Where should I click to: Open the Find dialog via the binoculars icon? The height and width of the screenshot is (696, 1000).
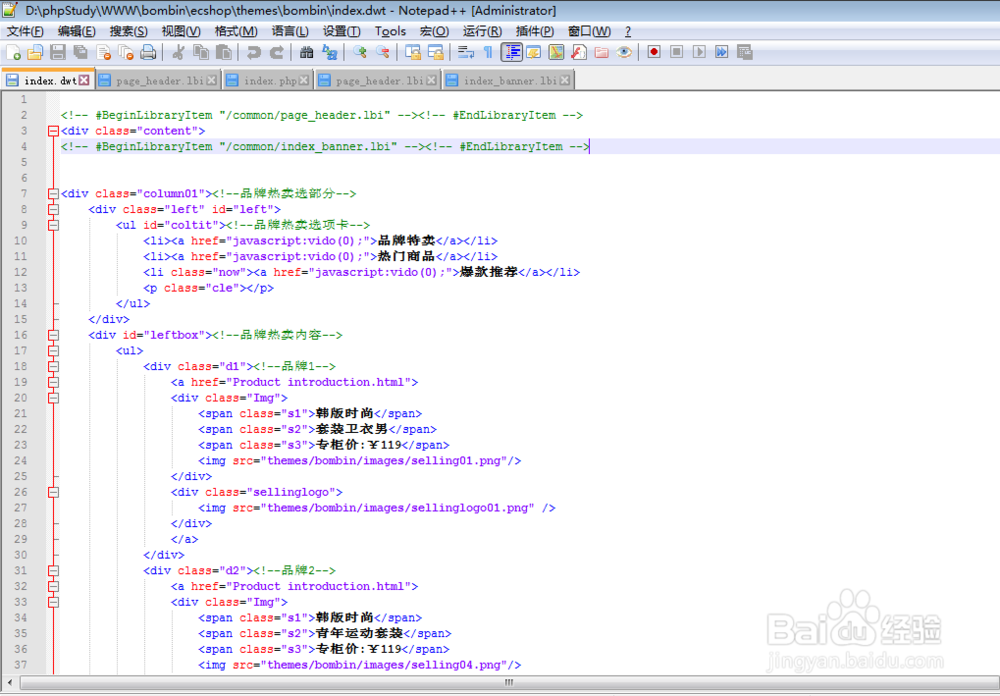tap(306, 52)
